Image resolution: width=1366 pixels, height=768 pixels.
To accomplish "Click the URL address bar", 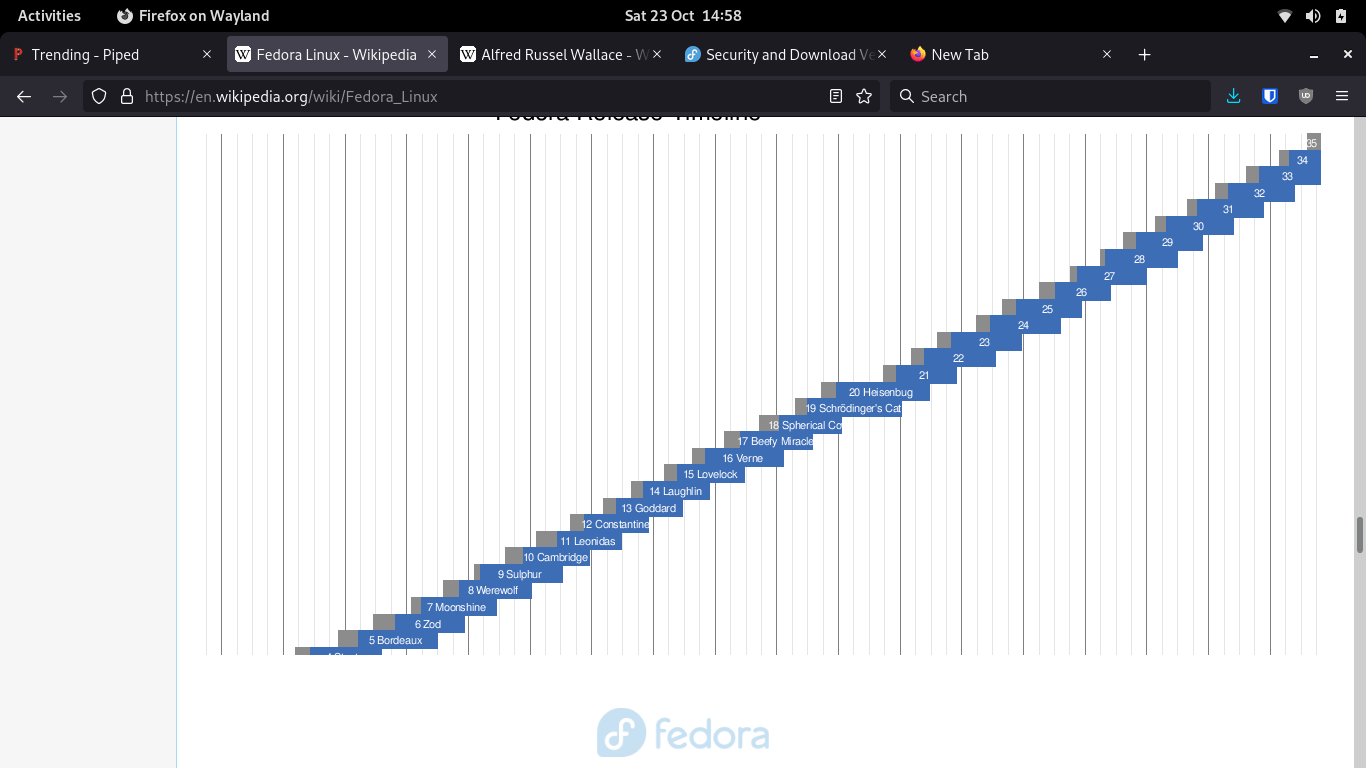I will (x=480, y=96).
